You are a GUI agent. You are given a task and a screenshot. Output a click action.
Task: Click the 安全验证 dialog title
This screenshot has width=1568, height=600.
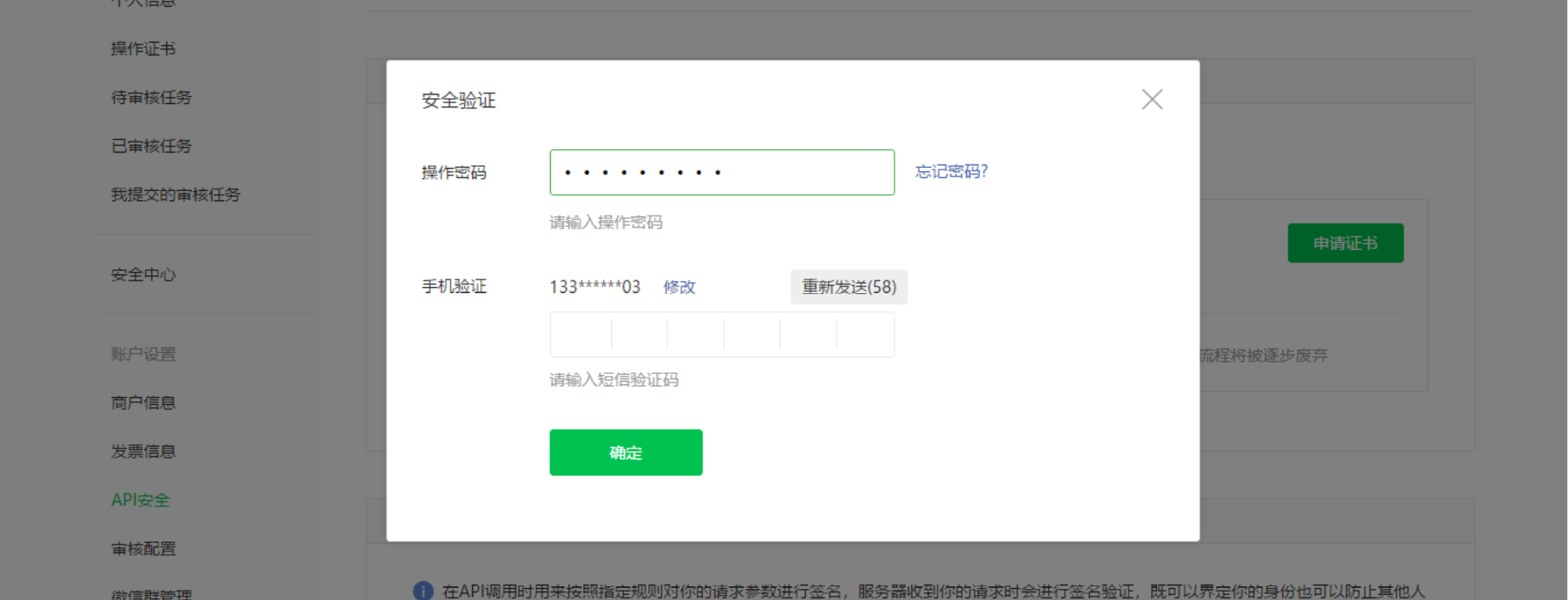tap(459, 101)
